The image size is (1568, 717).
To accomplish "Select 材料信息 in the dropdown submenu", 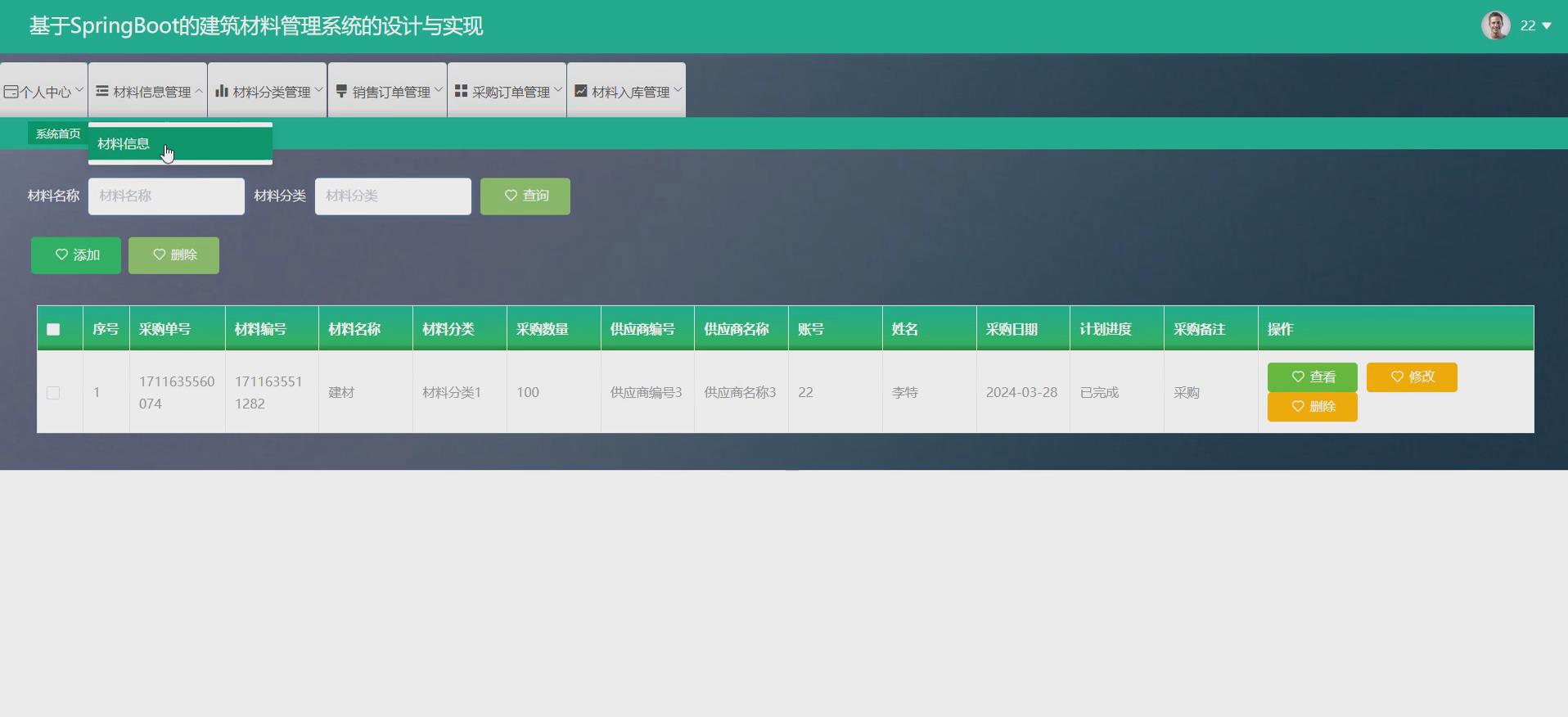I will [180, 144].
